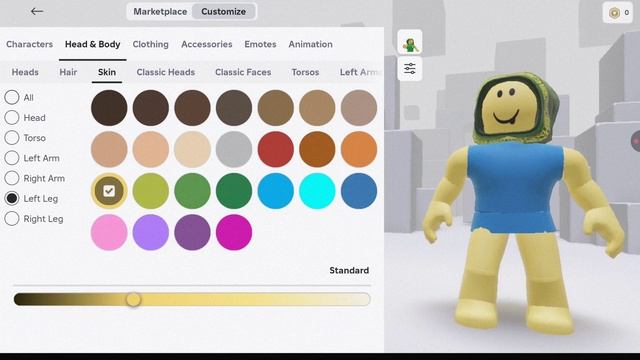Open the avatar settings sliders icon

[410, 68]
